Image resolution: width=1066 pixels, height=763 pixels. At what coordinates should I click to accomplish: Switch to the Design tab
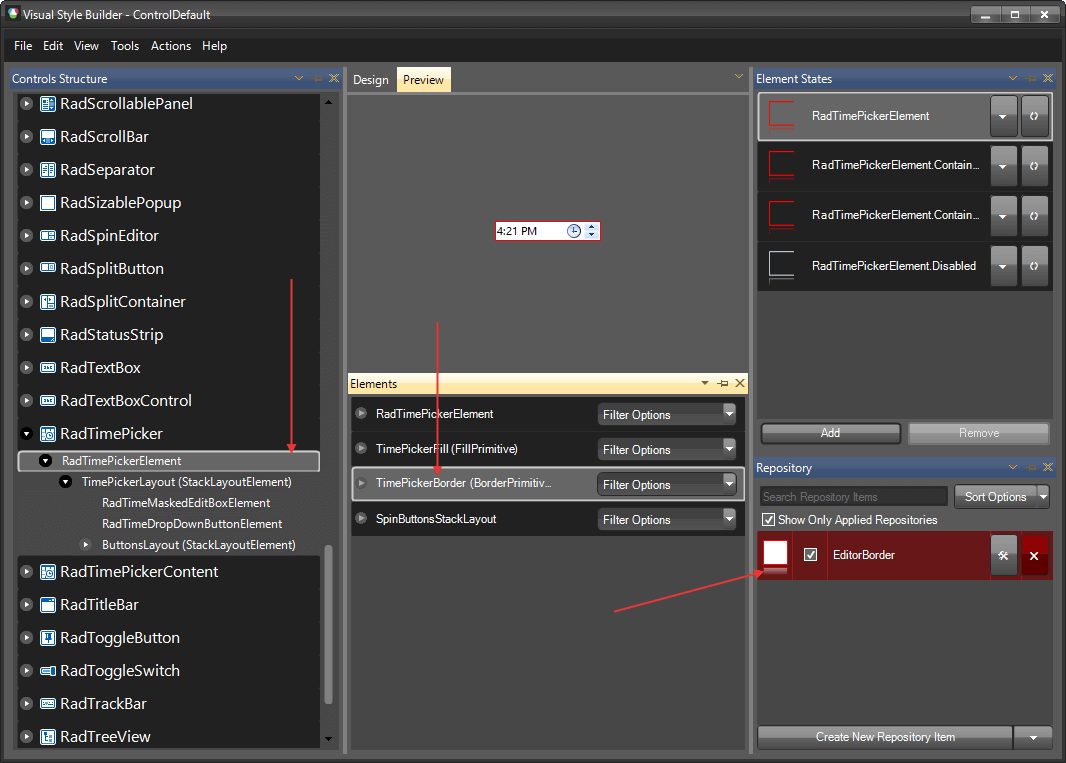[371, 79]
